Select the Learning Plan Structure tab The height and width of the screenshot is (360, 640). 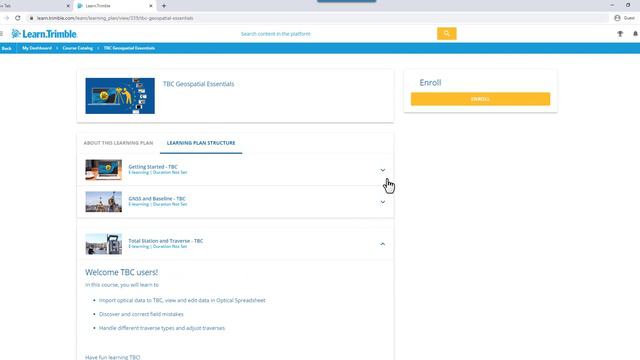pyautogui.click(x=201, y=143)
